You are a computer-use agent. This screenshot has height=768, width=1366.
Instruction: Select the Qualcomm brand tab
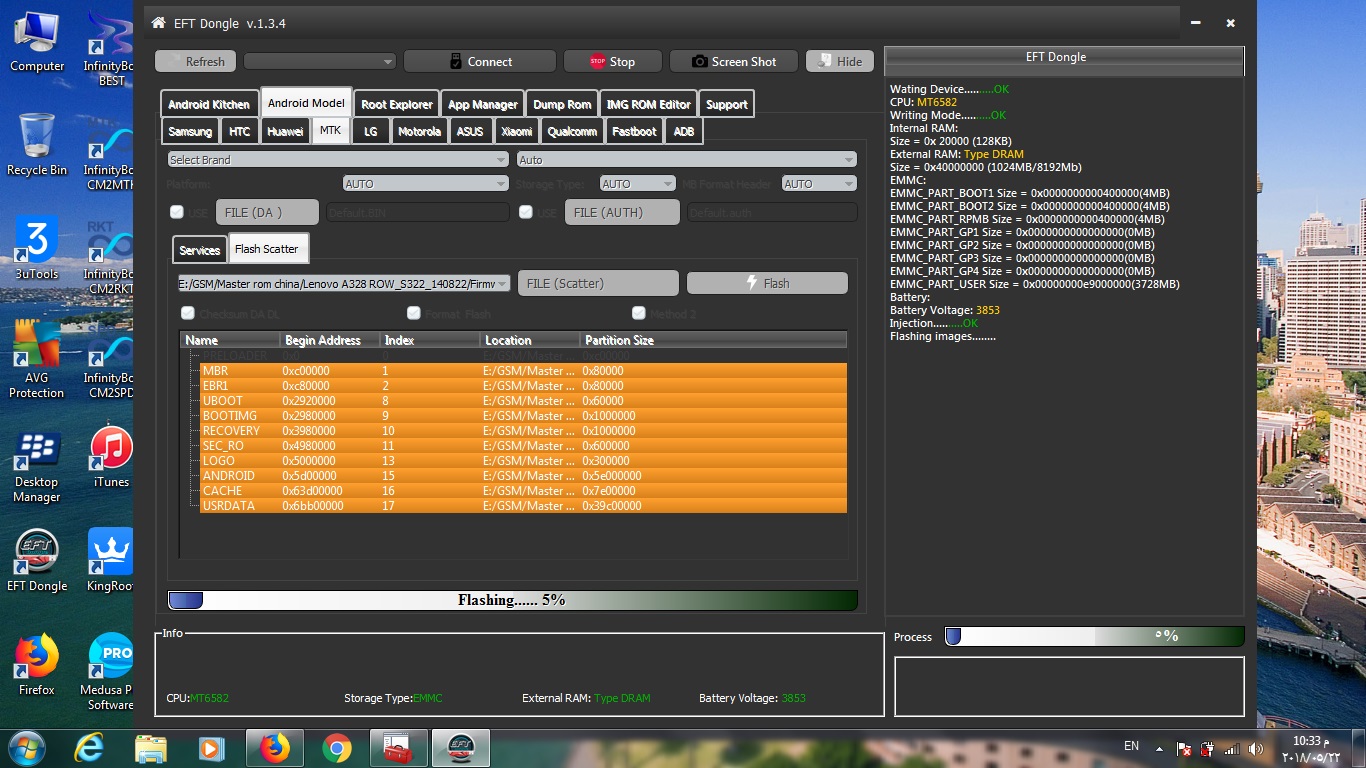(x=573, y=131)
